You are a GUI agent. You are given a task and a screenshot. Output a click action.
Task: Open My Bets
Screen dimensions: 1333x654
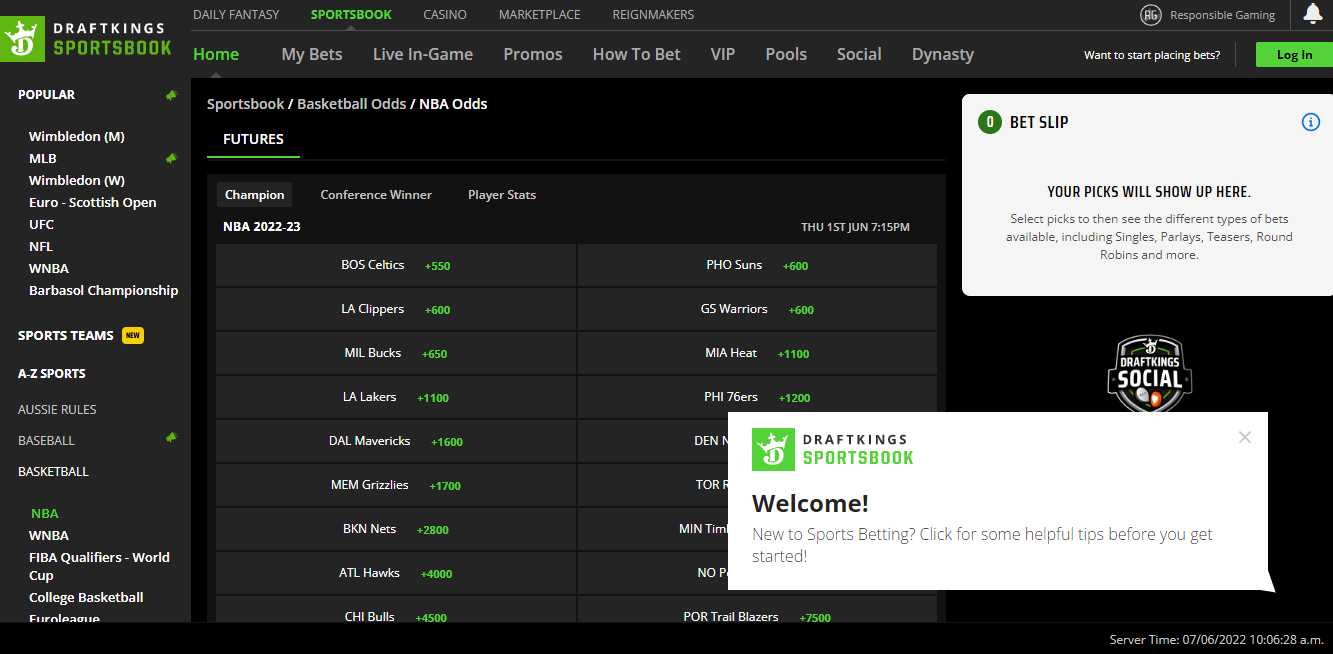(x=312, y=54)
